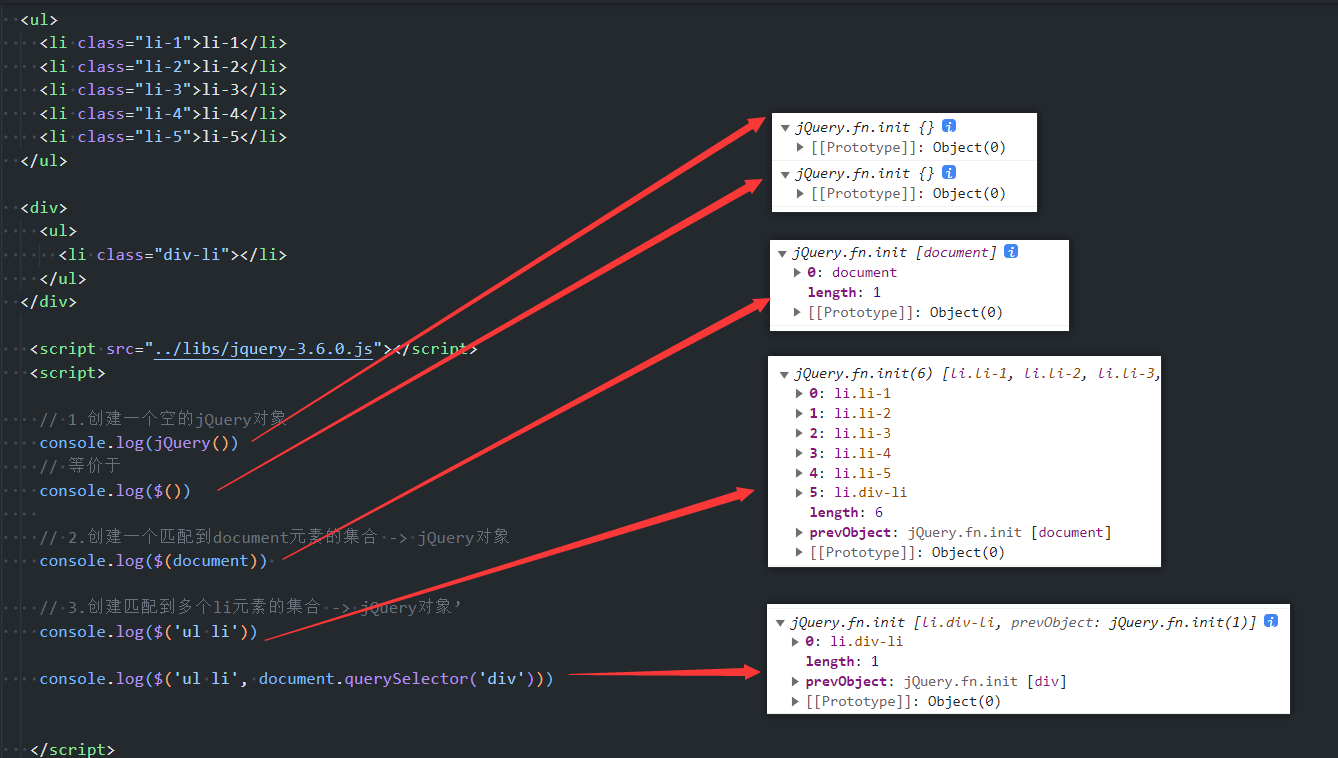Click the closing </div> tag line

[x=48, y=301]
